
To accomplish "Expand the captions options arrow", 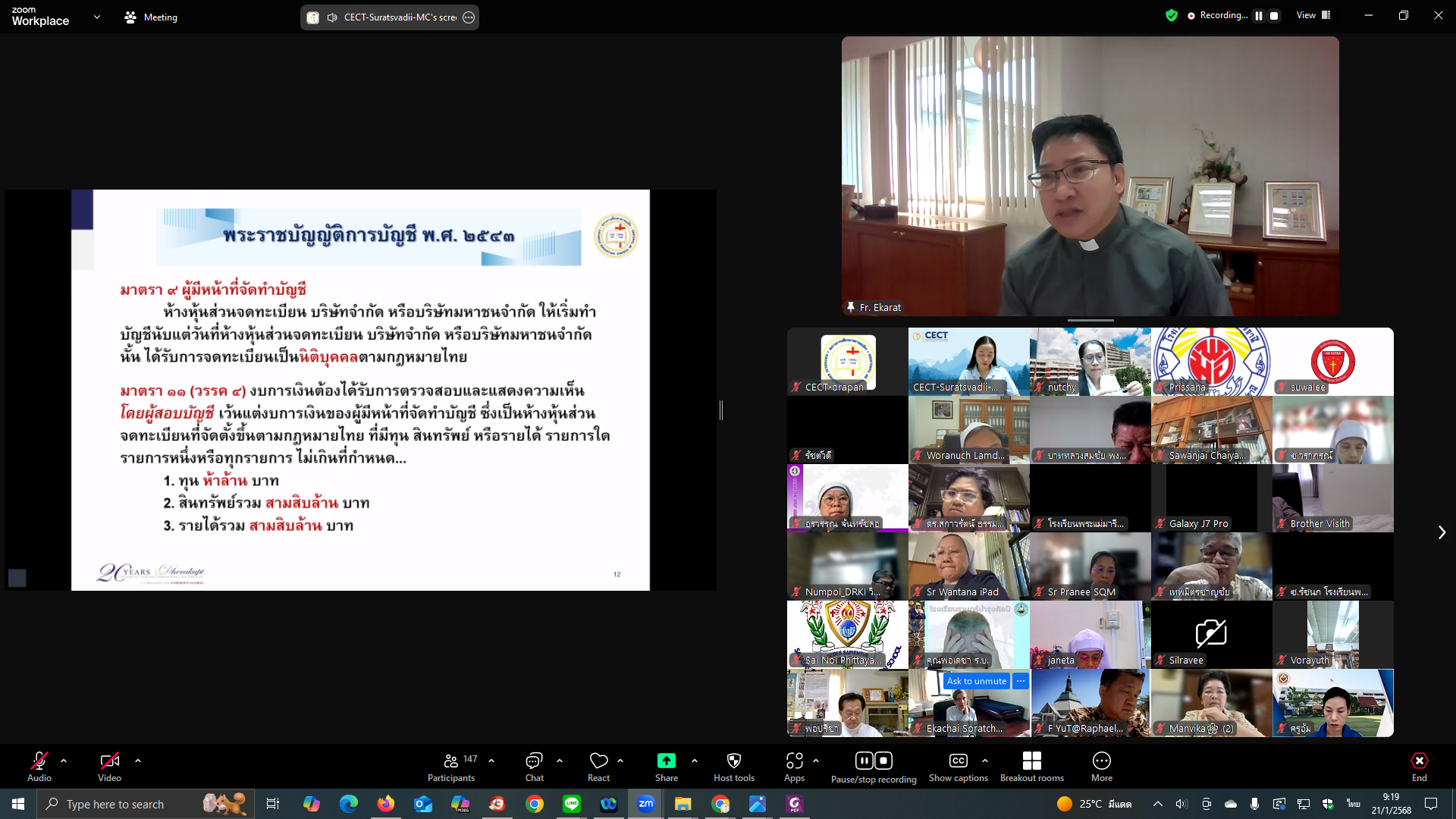I will (x=985, y=761).
